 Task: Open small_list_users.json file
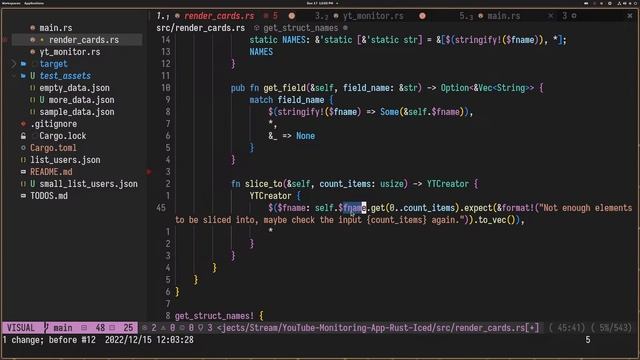click(x=88, y=184)
